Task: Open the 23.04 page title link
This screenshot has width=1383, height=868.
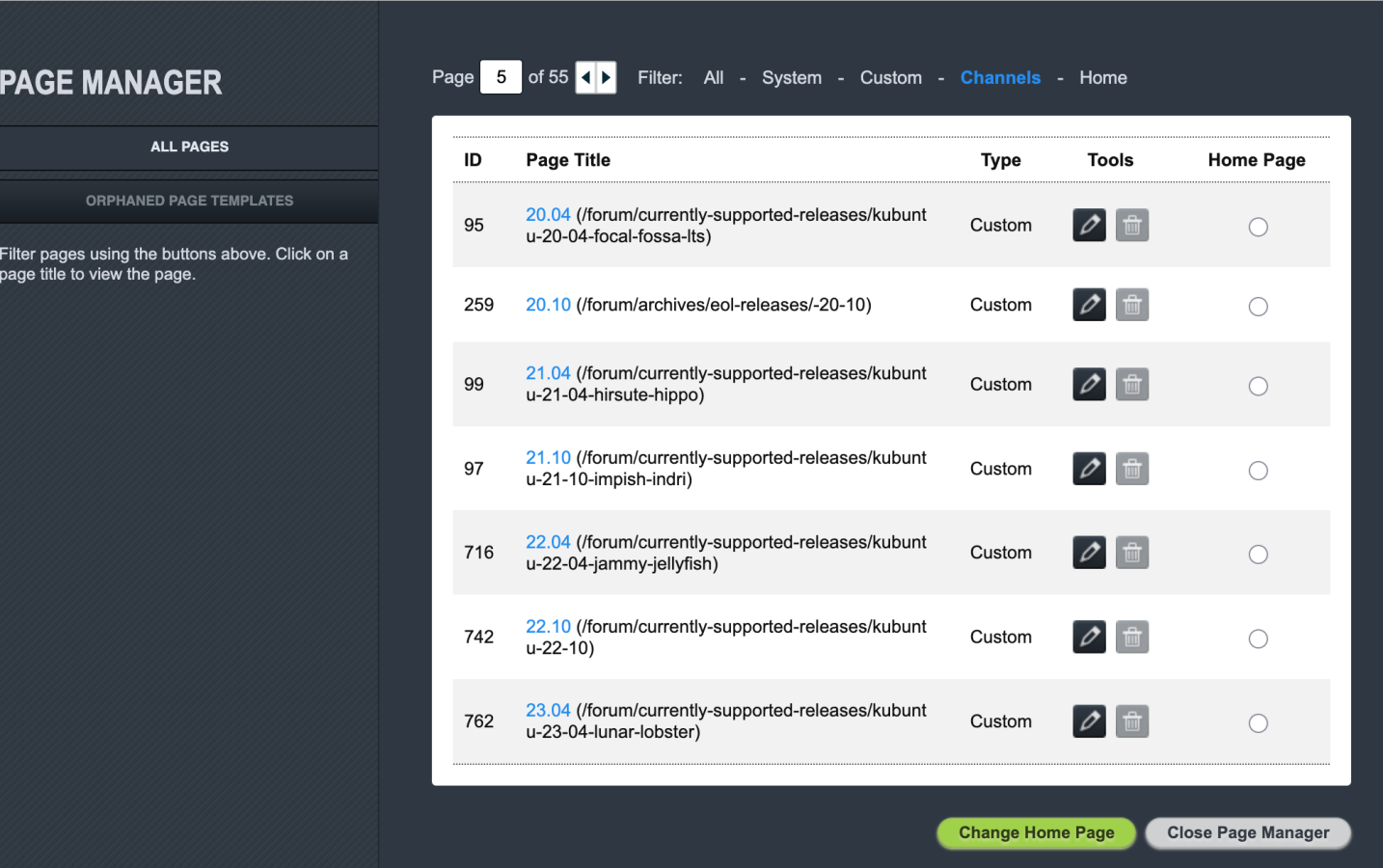Action: 548,711
